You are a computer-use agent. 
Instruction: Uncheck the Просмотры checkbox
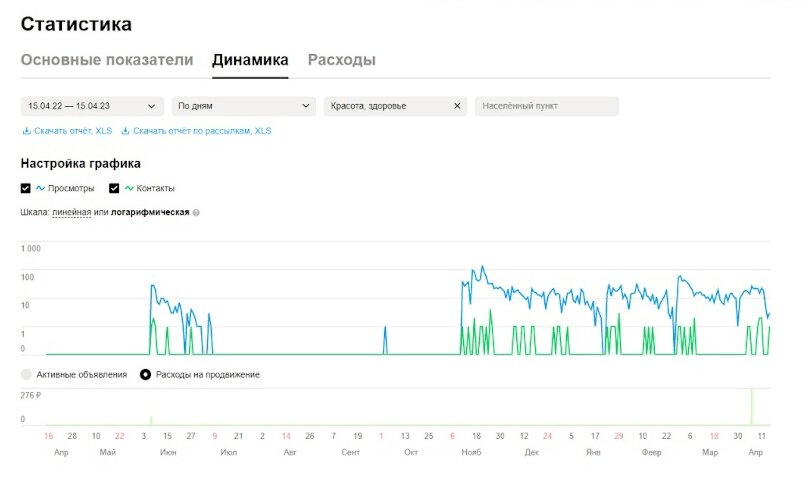click(25, 189)
